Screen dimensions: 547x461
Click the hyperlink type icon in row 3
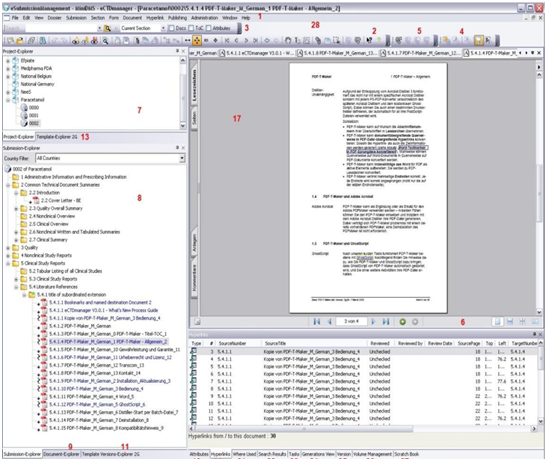pyautogui.click(x=193, y=351)
